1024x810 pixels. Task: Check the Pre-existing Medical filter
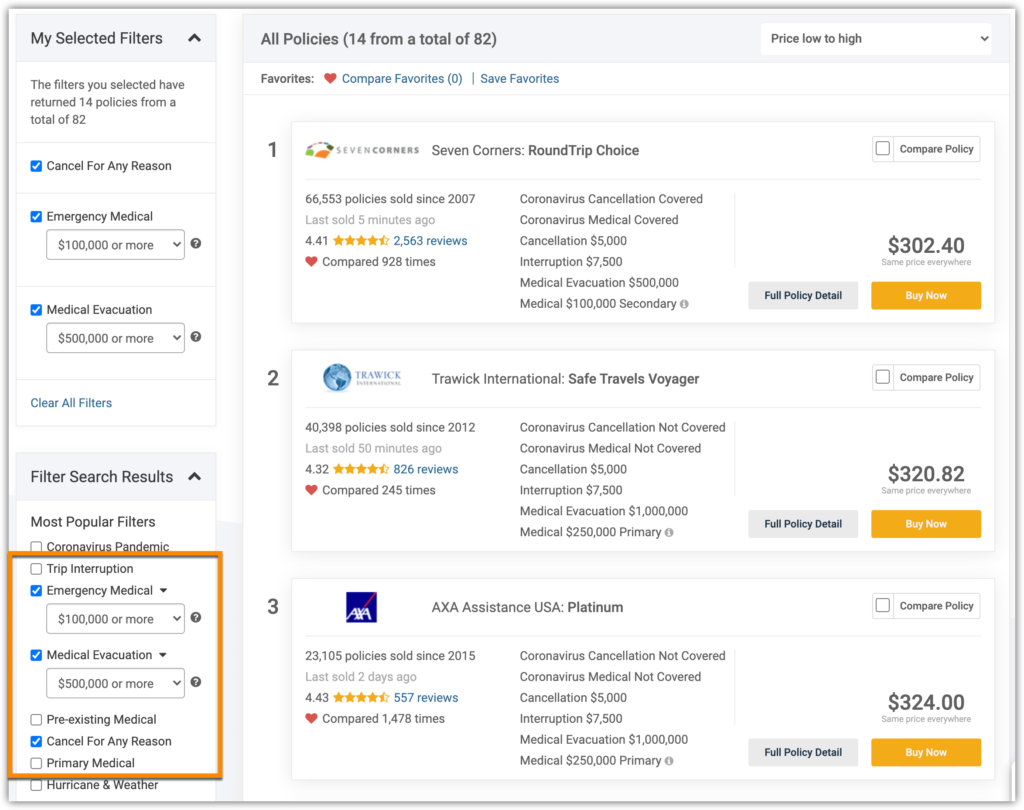(x=37, y=720)
